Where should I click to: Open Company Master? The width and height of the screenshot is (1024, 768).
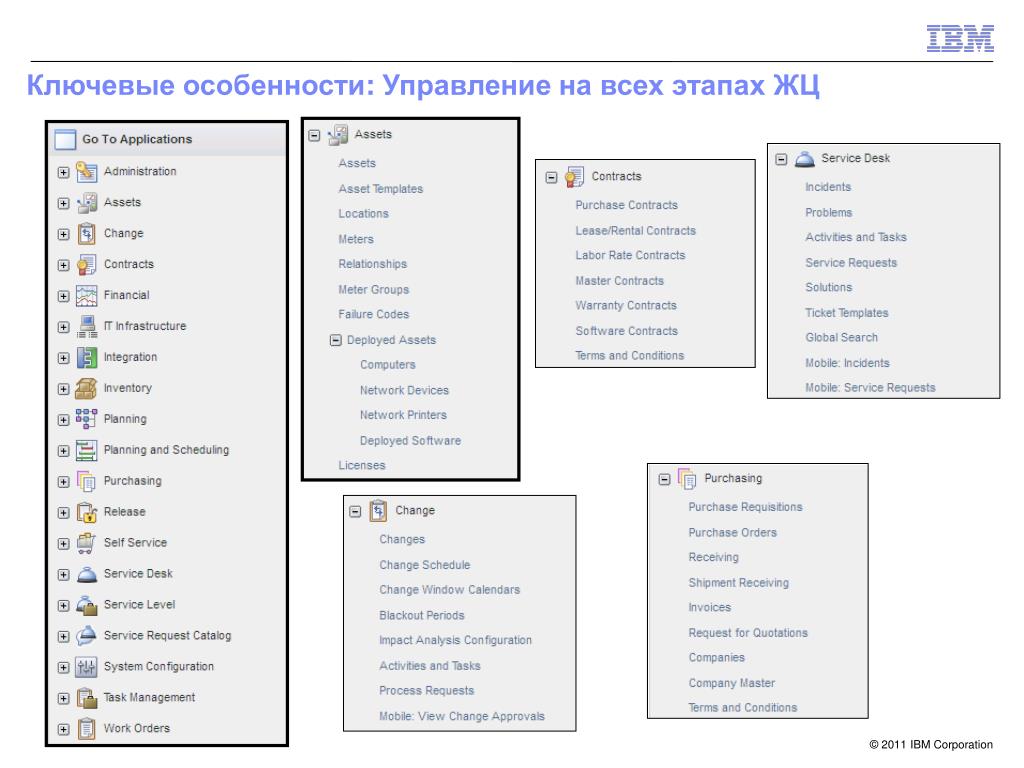(731, 683)
